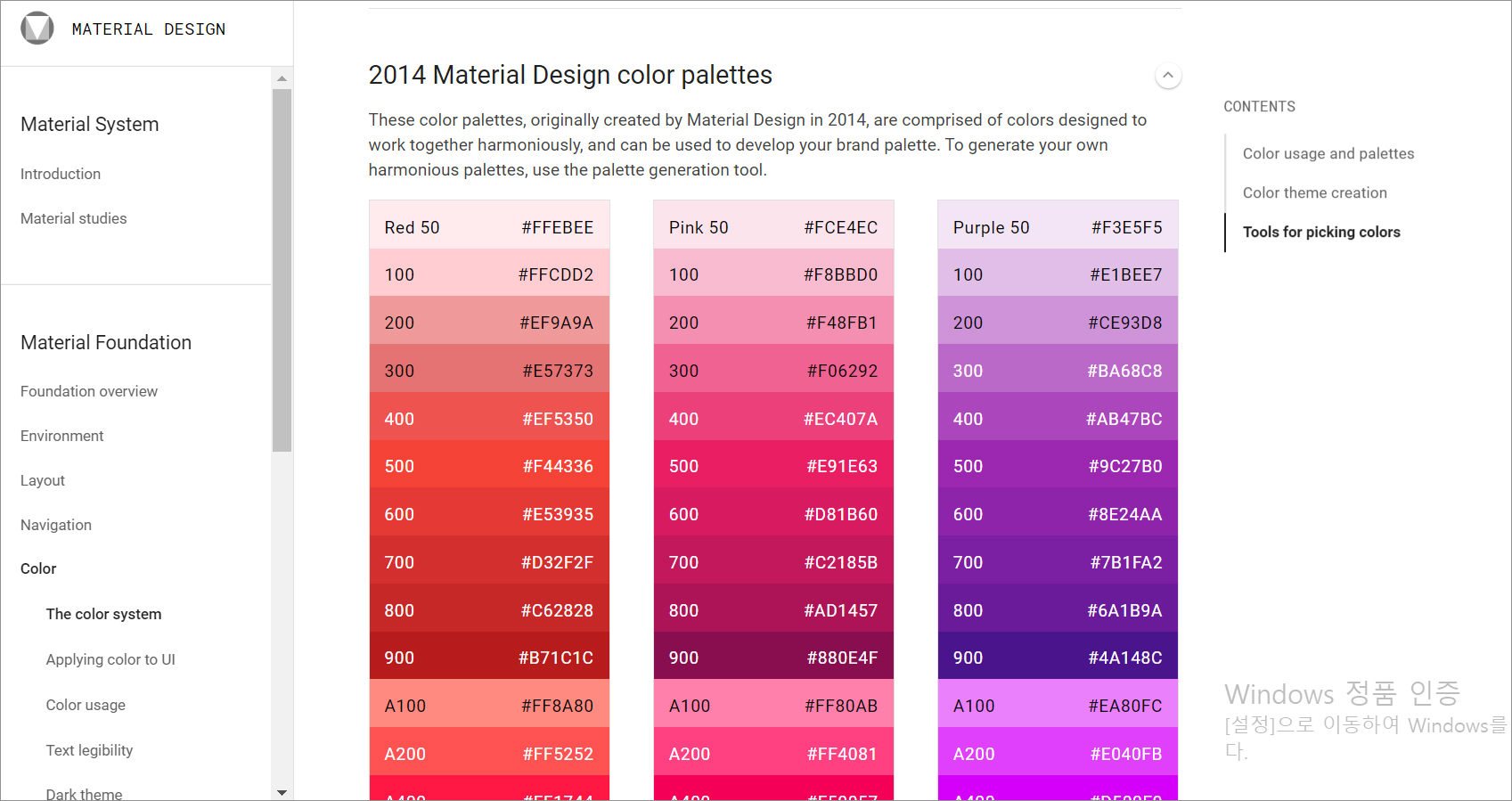This screenshot has height=801, width=1512.
Task: Select Purple 300 swatch #BA68C8
Action: 1058,369
